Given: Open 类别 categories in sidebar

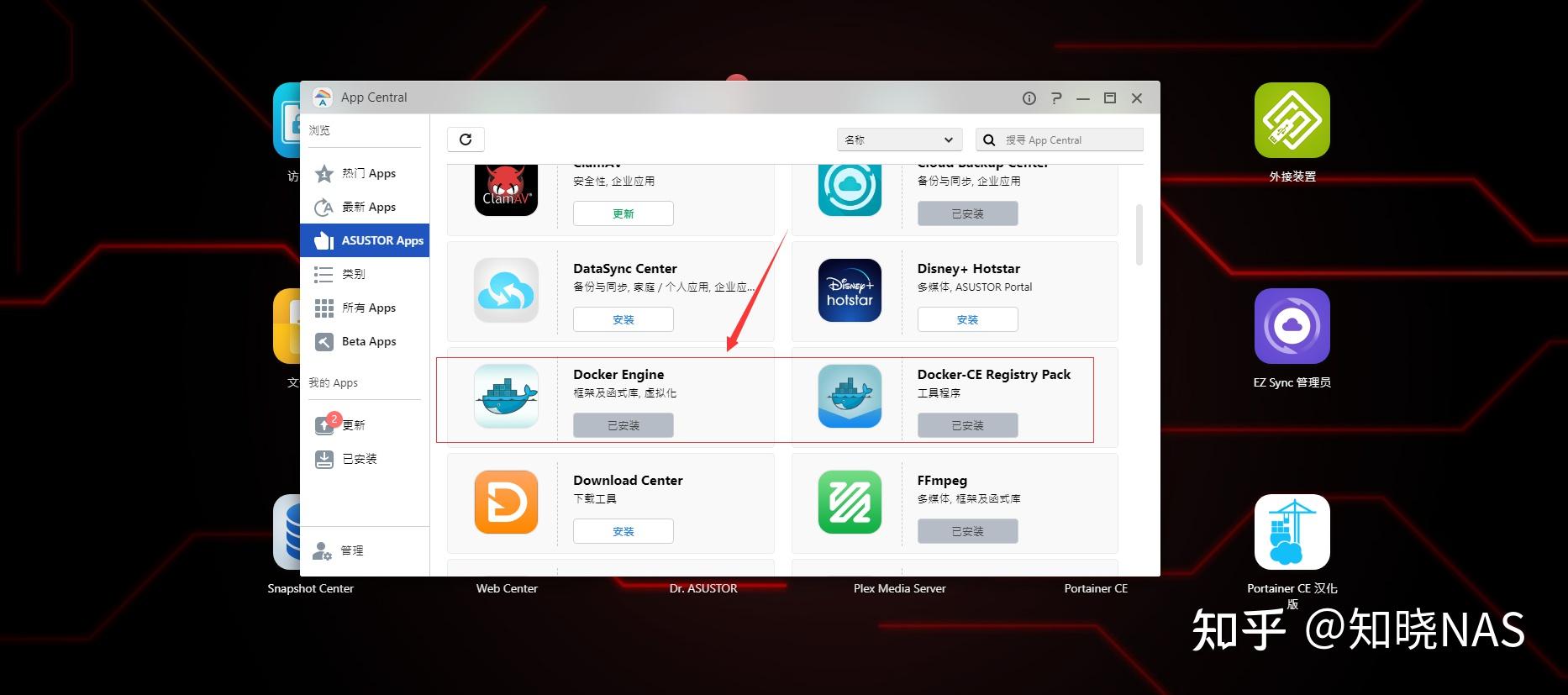Looking at the screenshot, I should tap(365, 274).
